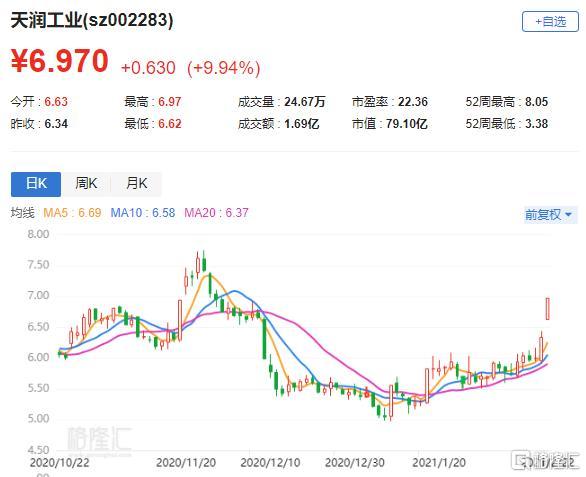The width and height of the screenshot is (586, 477).
Task: Click the 今开 6.63 opening price
Action: pos(39,102)
